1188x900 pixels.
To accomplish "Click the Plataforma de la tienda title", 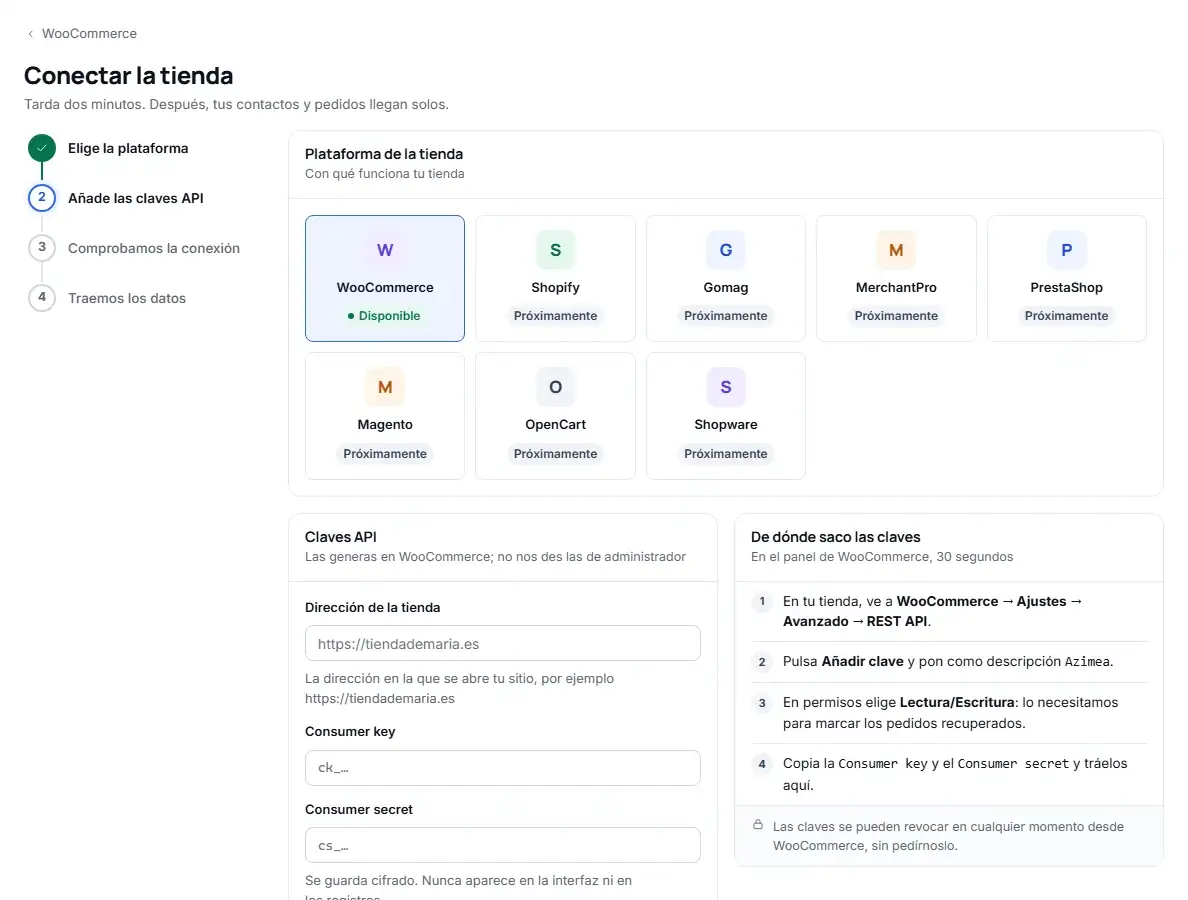I will 384,154.
